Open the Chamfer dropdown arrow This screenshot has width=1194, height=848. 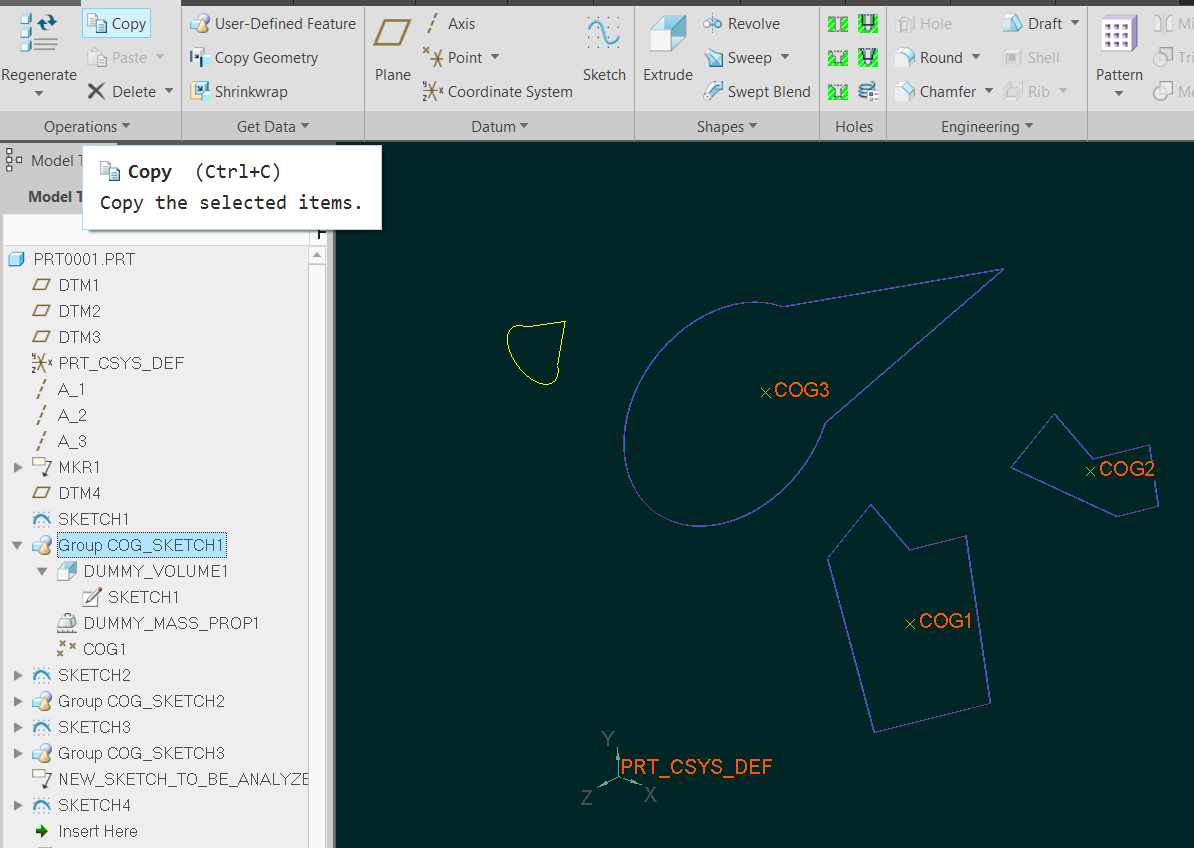[989, 92]
